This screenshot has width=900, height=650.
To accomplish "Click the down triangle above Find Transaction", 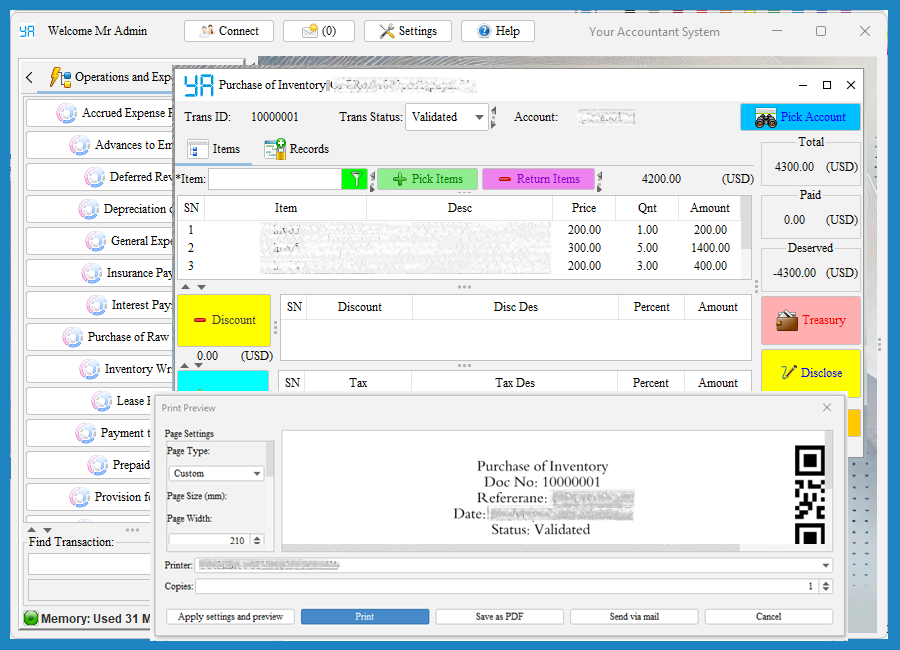I will 48,530.
